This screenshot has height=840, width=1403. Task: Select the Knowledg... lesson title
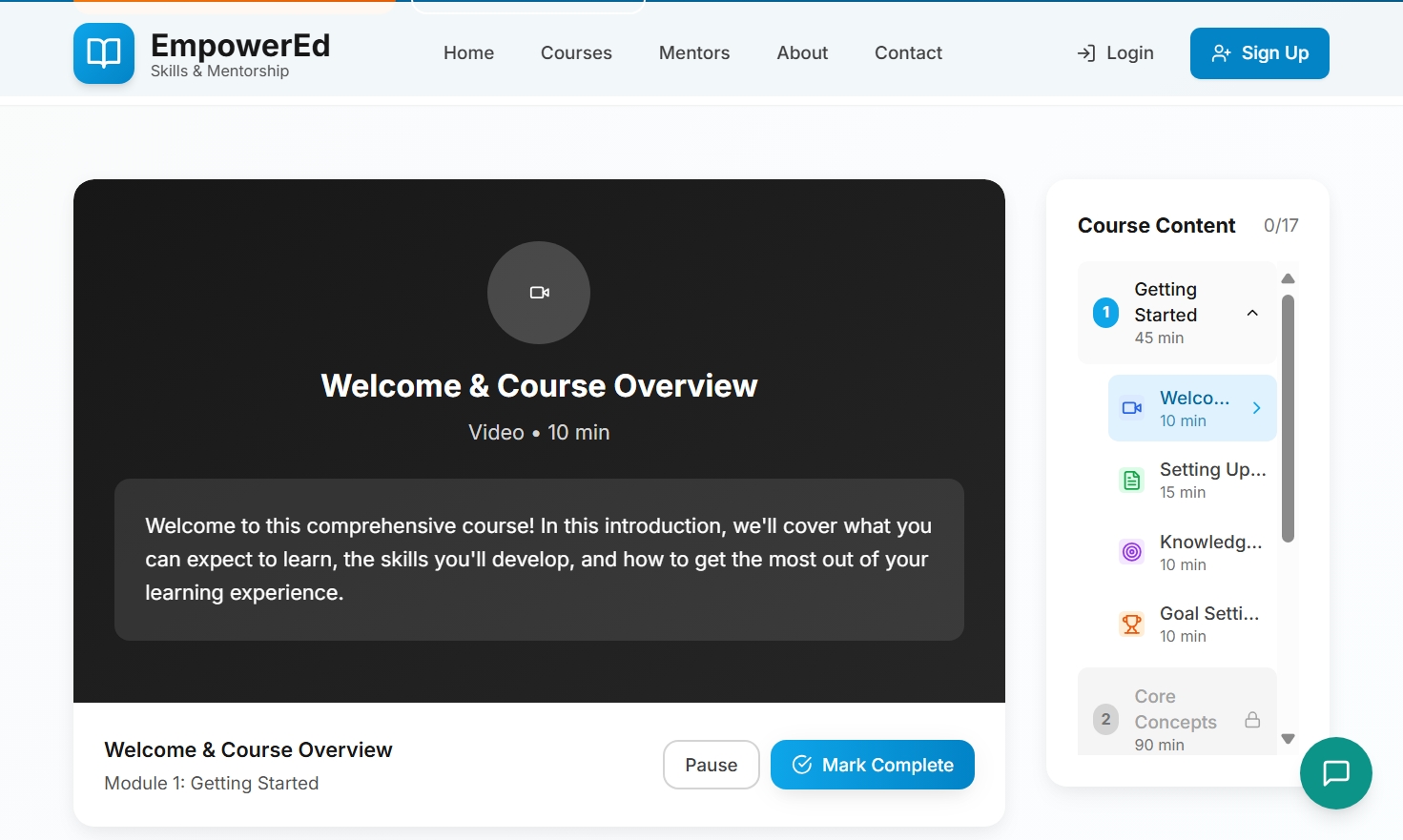coord(1211,542)
